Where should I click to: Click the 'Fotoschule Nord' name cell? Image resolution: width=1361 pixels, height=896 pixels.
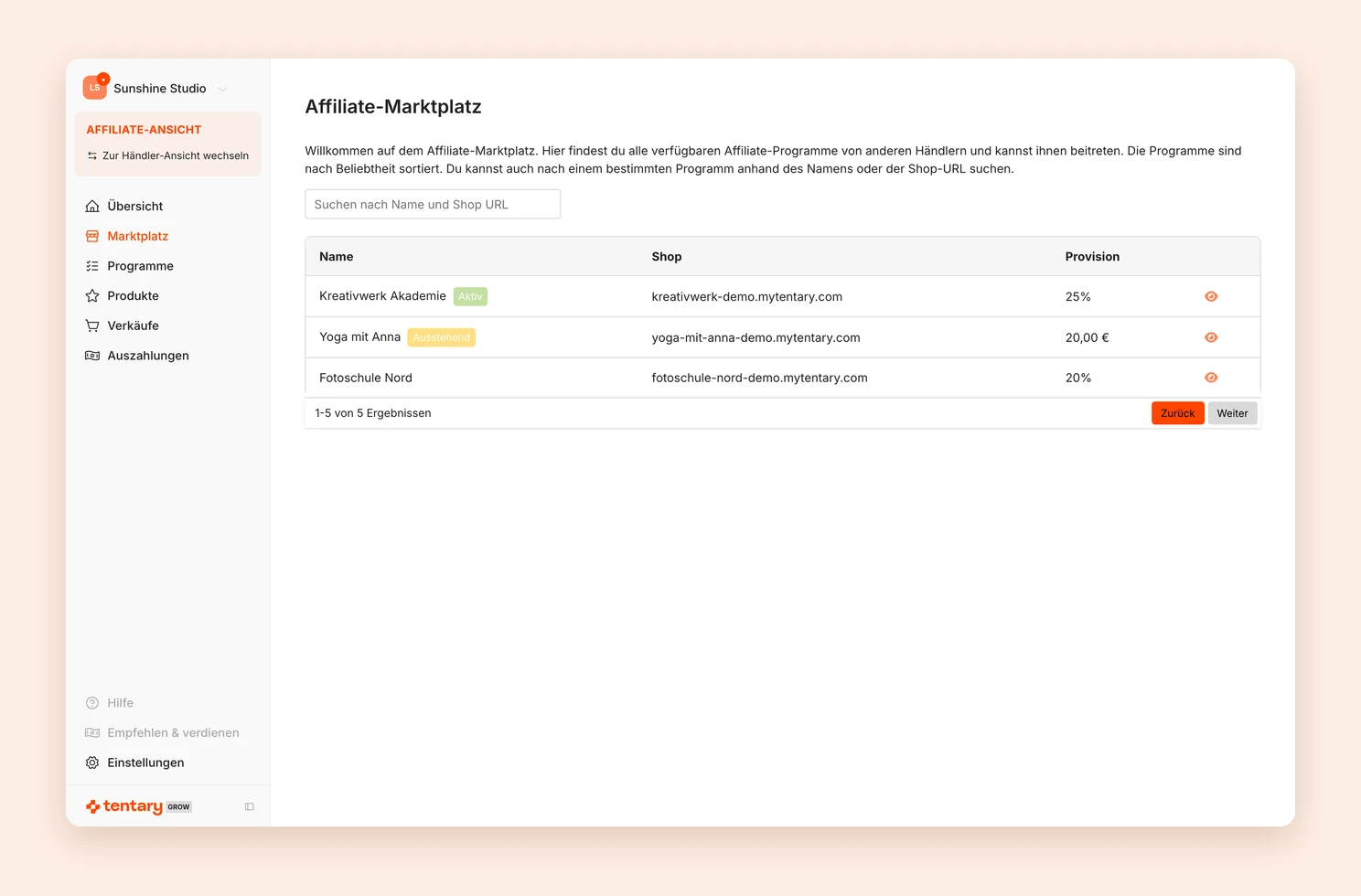click(366, 378)
